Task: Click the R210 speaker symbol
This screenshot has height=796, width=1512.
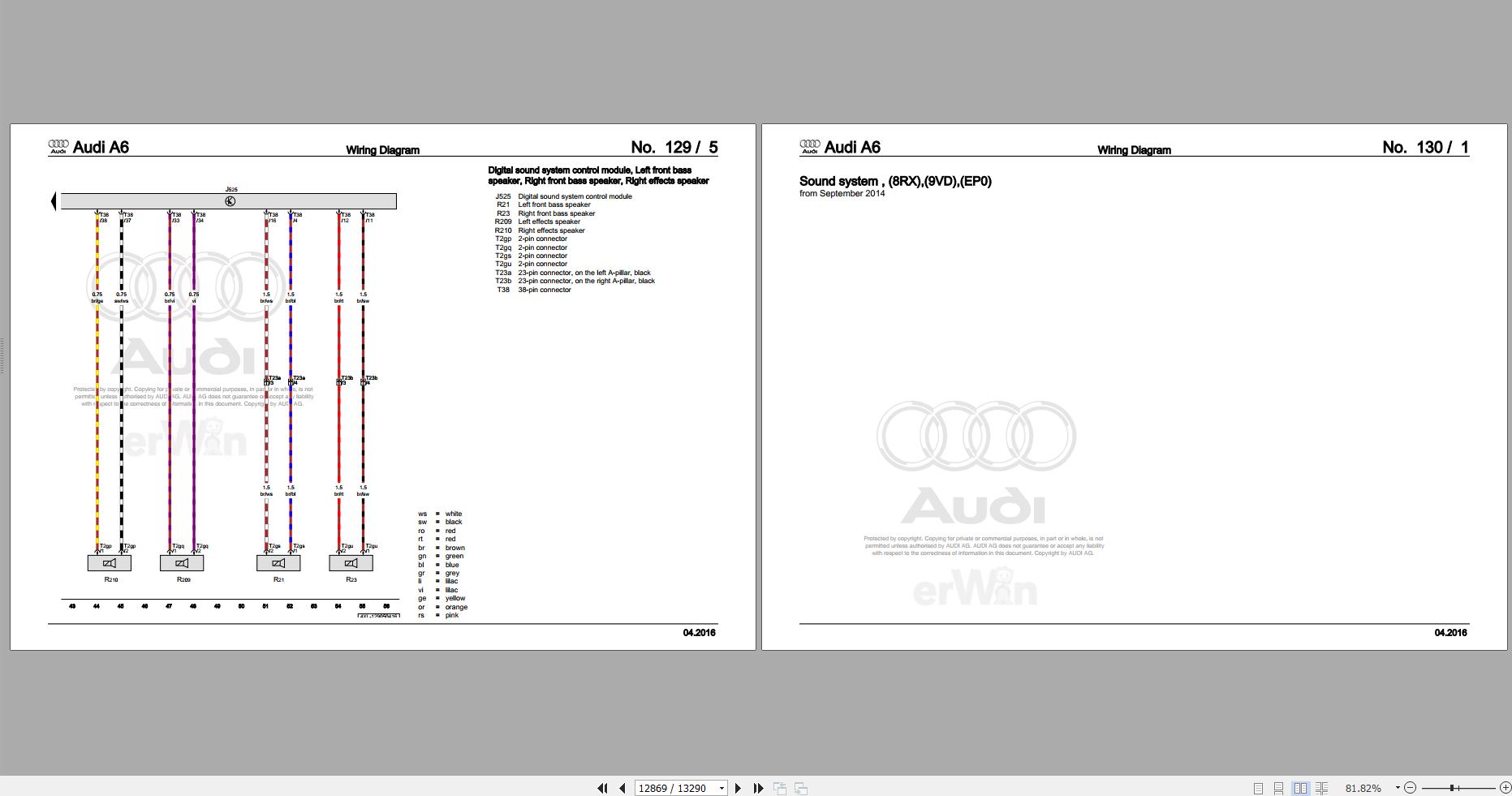Action: pos(110,563)
